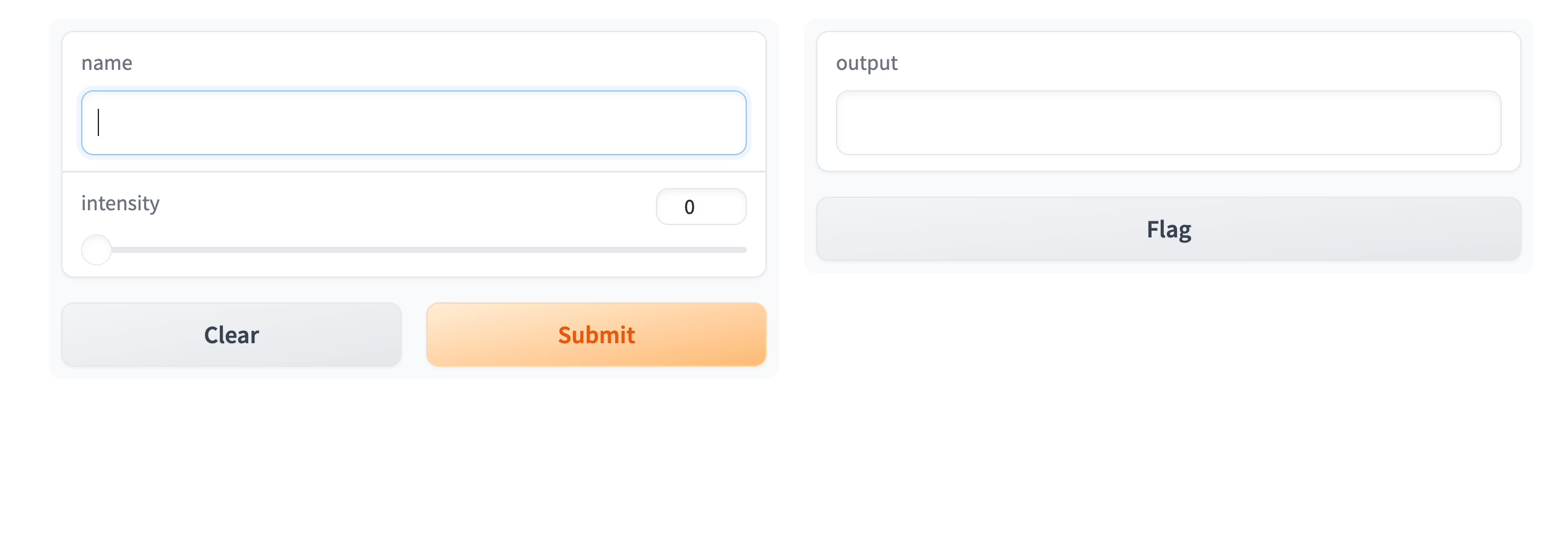Click the output label text

[866, 62]
